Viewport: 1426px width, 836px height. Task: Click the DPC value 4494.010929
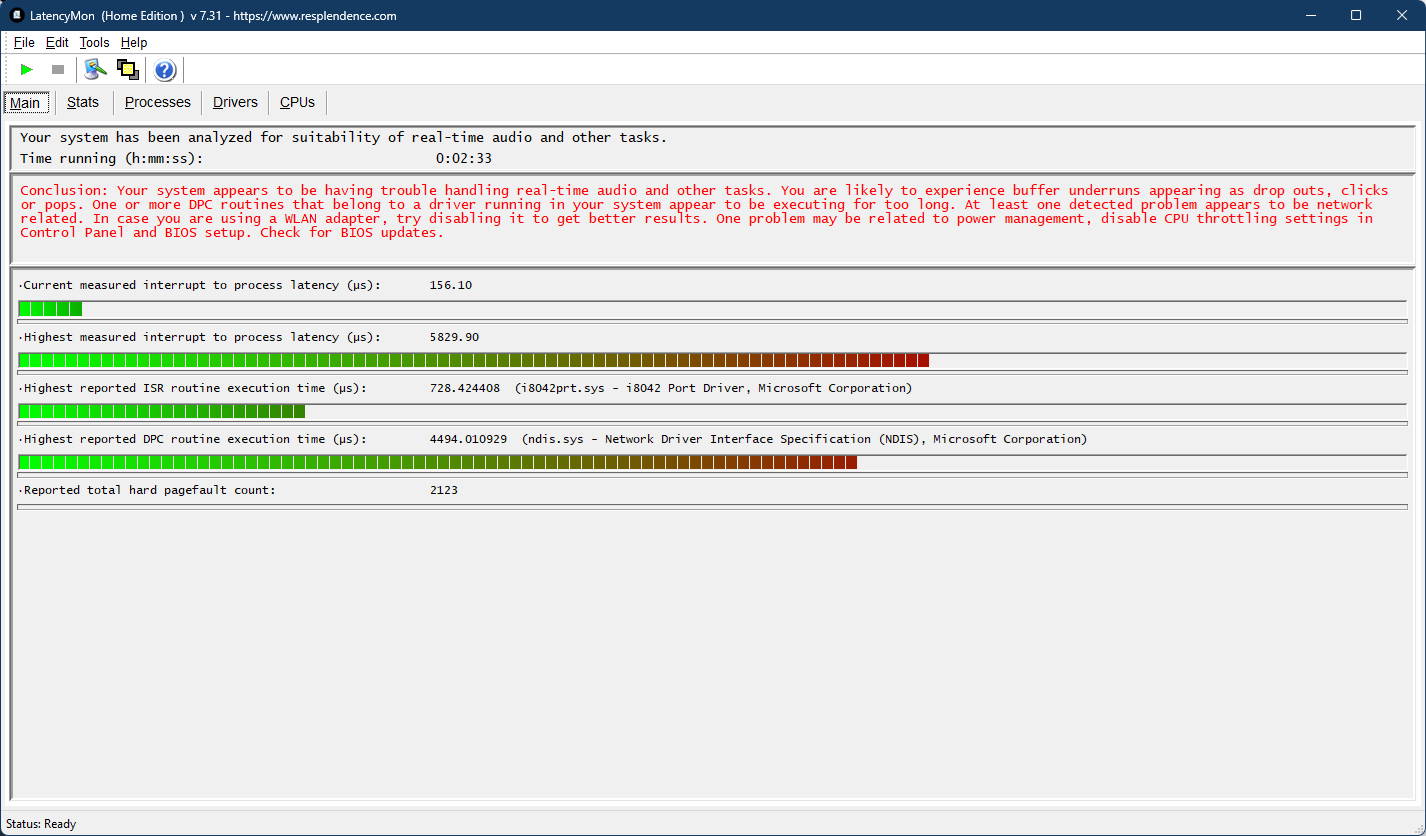[468, 439]
